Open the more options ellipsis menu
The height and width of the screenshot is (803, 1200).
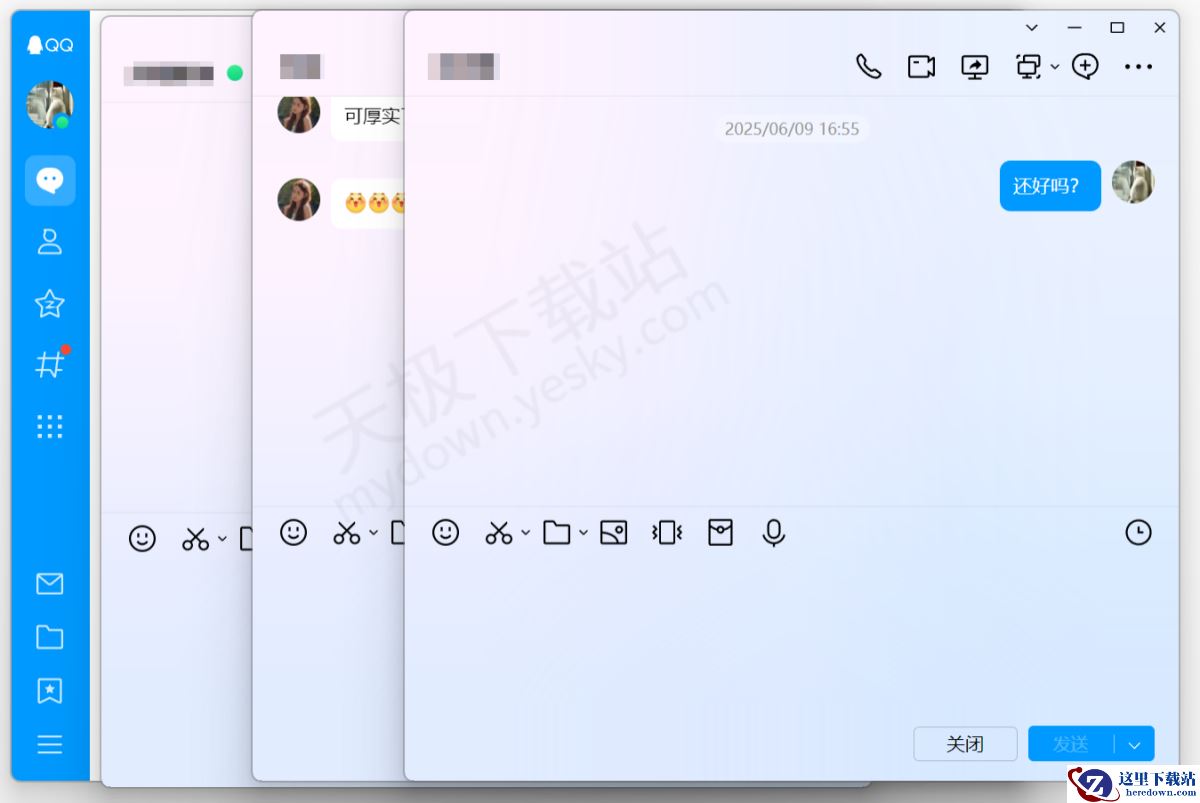coord(1139,66)
